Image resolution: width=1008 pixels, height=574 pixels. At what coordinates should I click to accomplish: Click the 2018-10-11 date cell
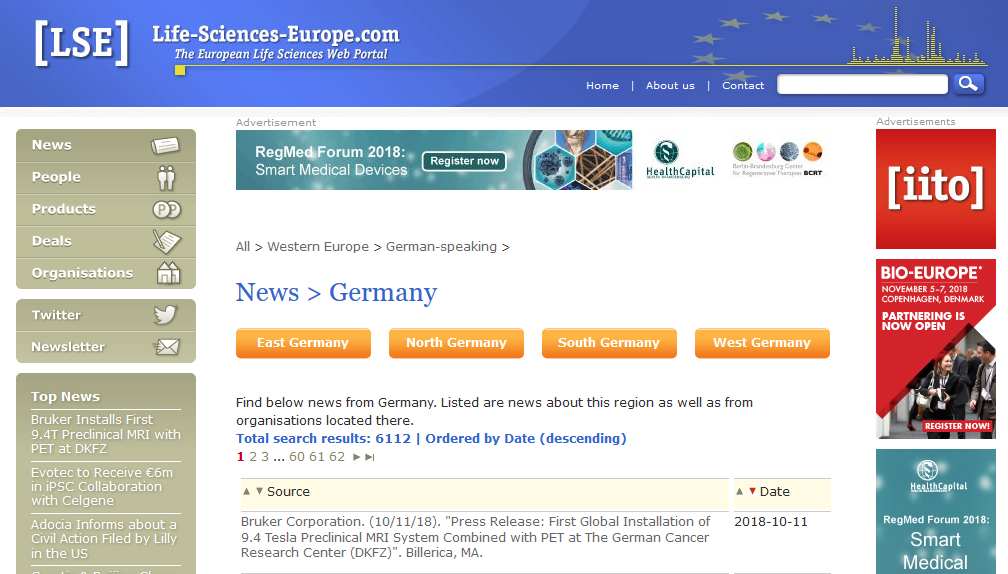point(771,522)
